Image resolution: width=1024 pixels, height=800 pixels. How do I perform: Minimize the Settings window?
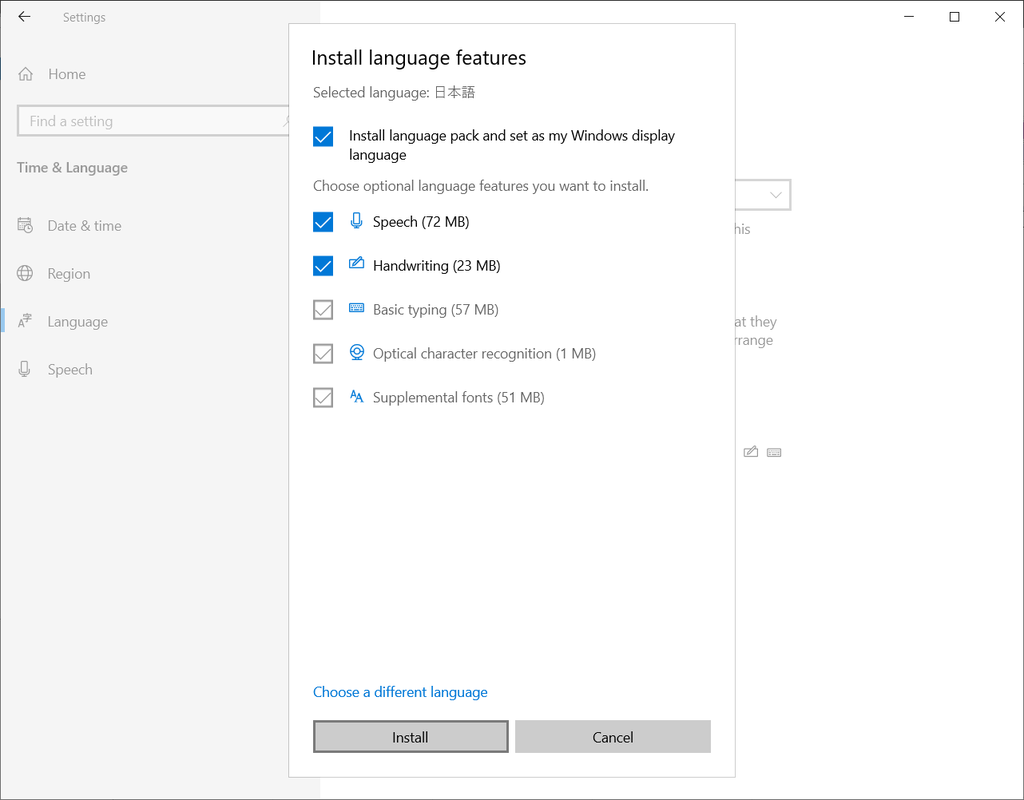(x=908, y=17)
